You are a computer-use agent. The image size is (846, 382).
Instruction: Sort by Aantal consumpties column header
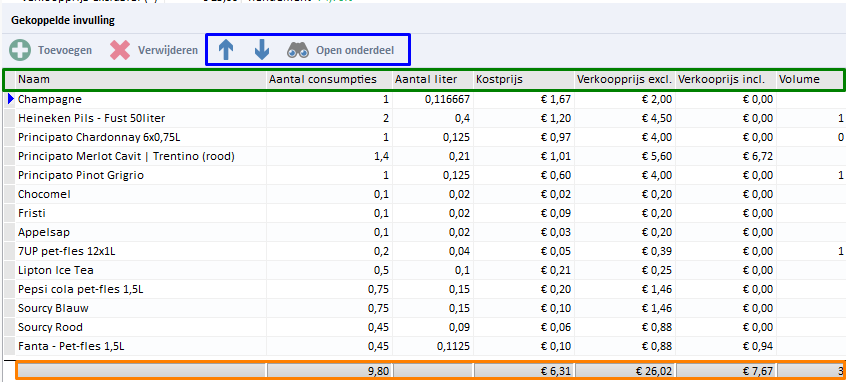tap(330, 79)
